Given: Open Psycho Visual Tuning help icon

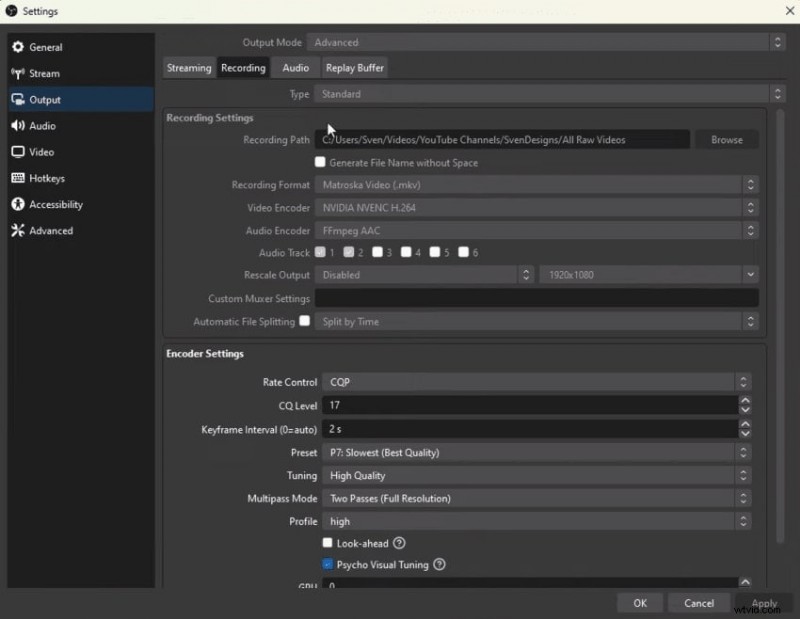Looking at the screenshot, I should [439, 564].
